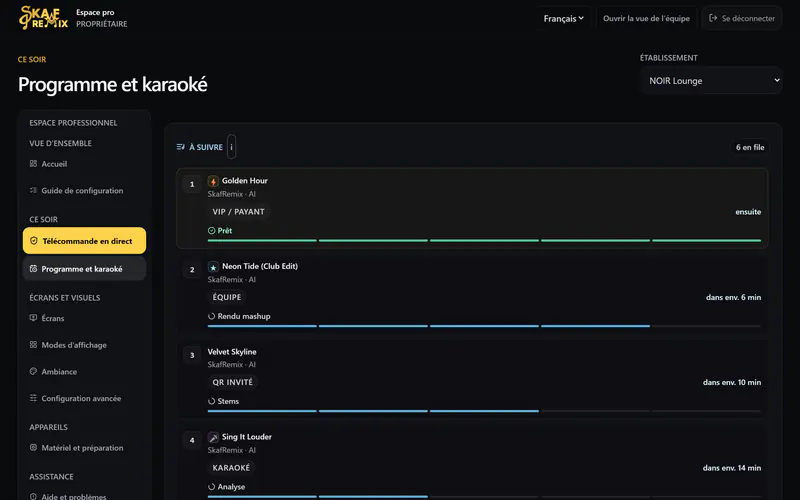Click the Accueil grid icon
Image resolution: width=800 pixels, height=500 pixels.
(33, 164)
